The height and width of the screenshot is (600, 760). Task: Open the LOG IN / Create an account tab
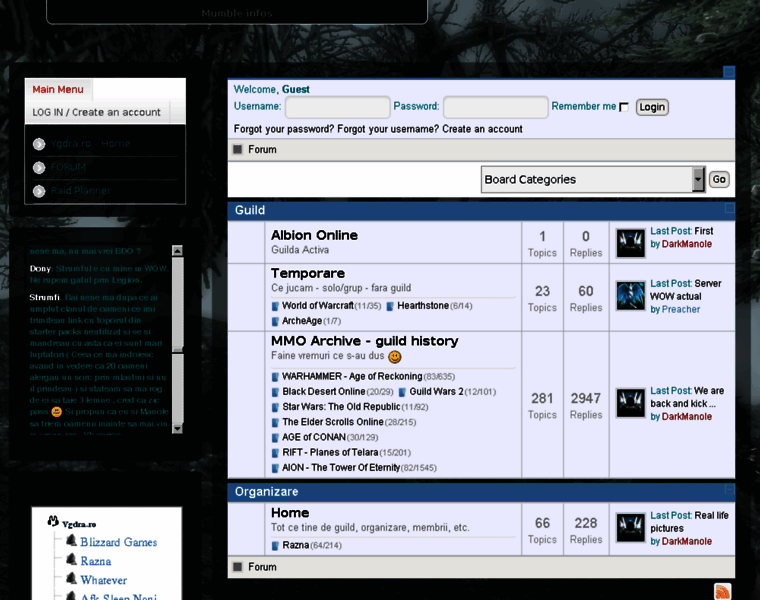96,112
